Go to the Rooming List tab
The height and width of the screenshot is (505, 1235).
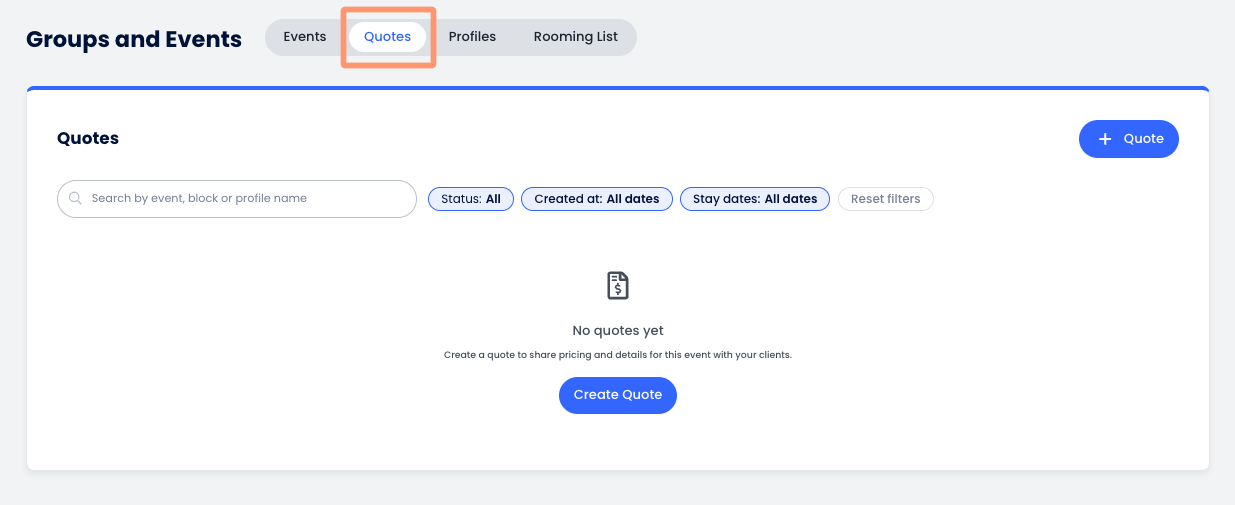coord(575,37)
